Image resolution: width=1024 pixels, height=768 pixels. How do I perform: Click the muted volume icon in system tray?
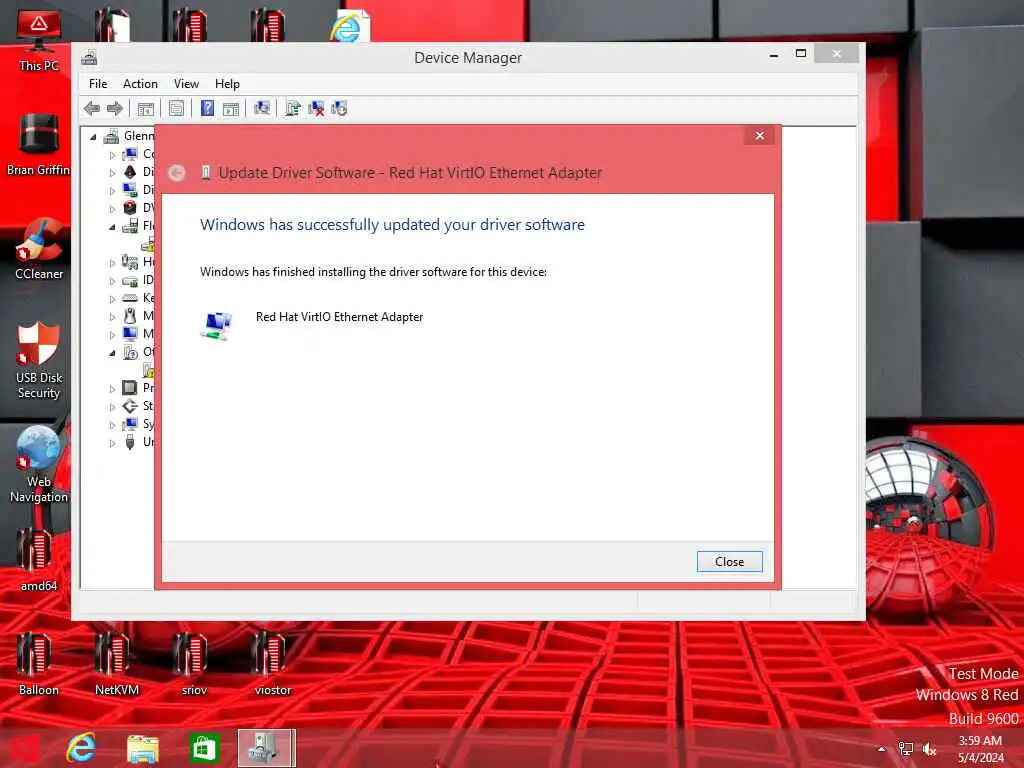(x=929, y=749)
